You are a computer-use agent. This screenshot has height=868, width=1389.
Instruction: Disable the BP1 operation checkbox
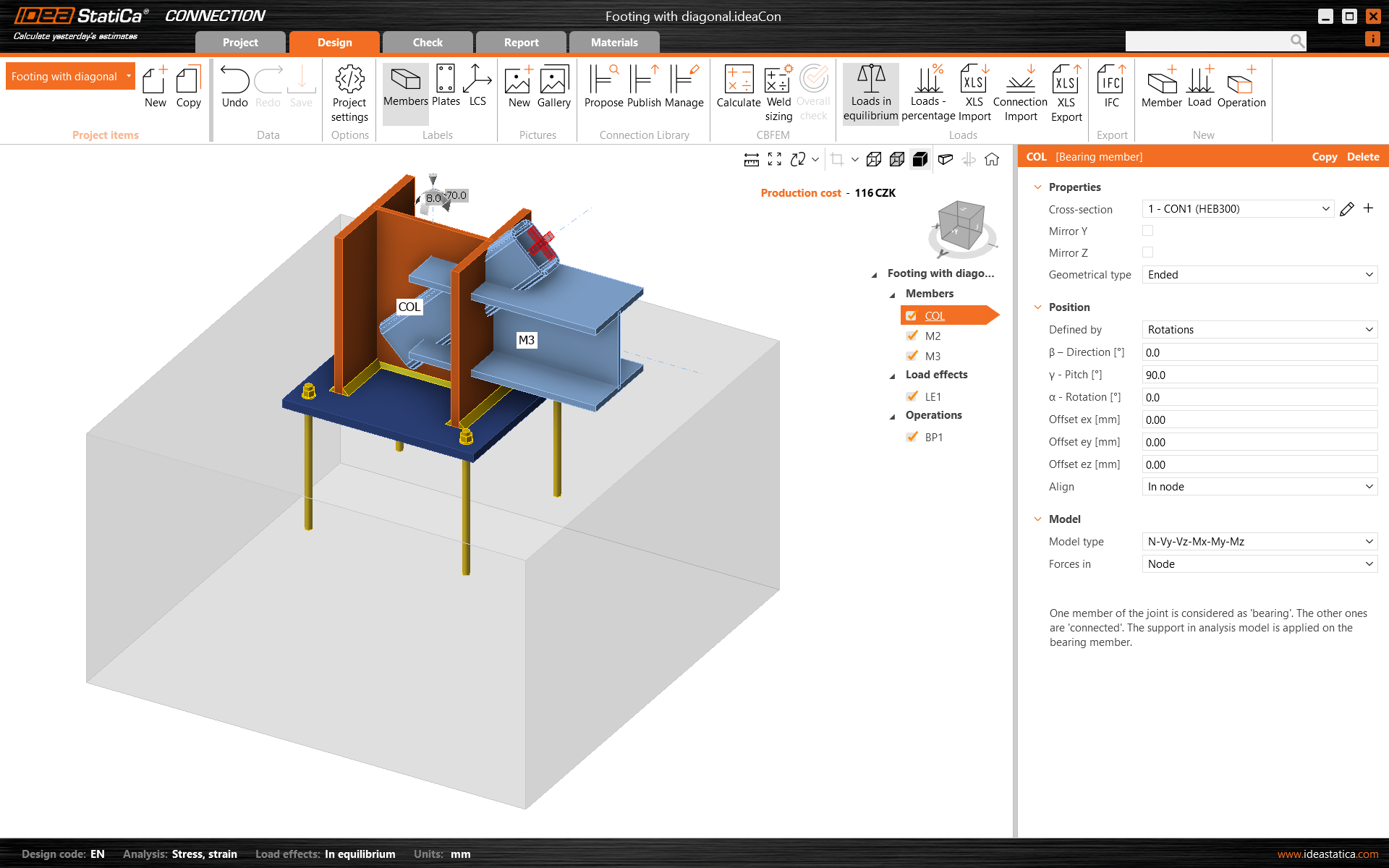click(x=912, y=437)
